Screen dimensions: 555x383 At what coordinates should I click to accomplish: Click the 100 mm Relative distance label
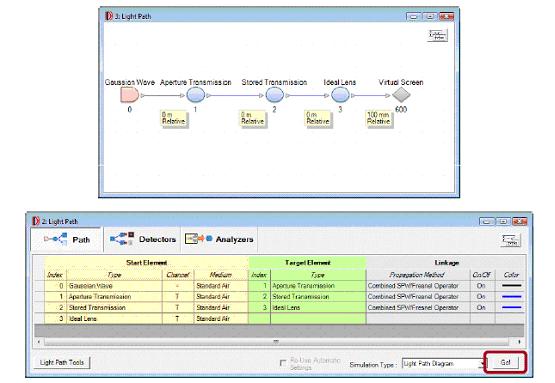coord(379,118)
